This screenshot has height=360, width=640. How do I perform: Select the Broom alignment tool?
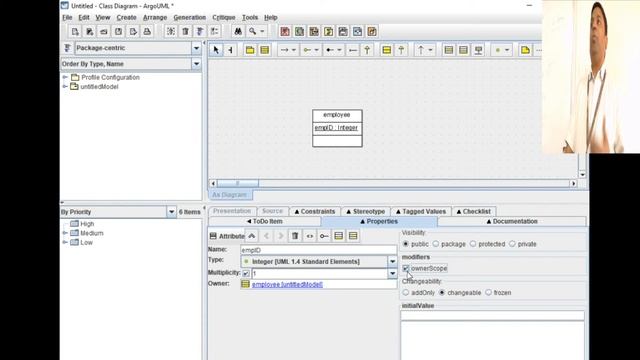pos(231,50)
